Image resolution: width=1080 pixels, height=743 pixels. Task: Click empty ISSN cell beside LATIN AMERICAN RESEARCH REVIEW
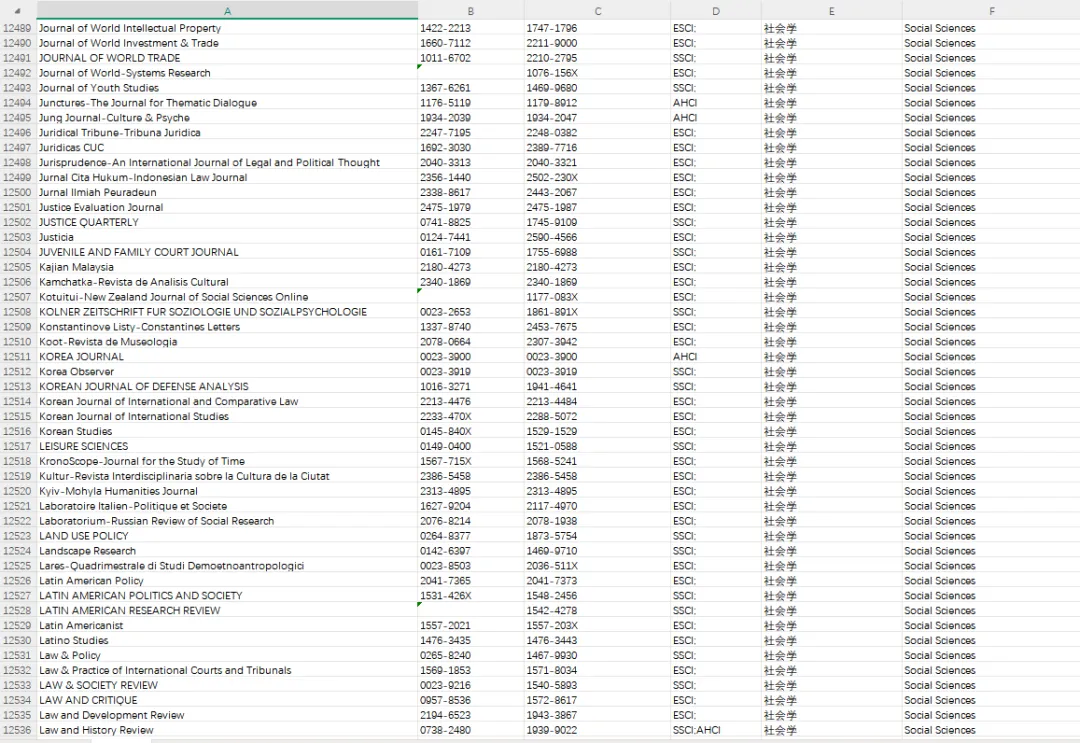(x=470, y=610)
